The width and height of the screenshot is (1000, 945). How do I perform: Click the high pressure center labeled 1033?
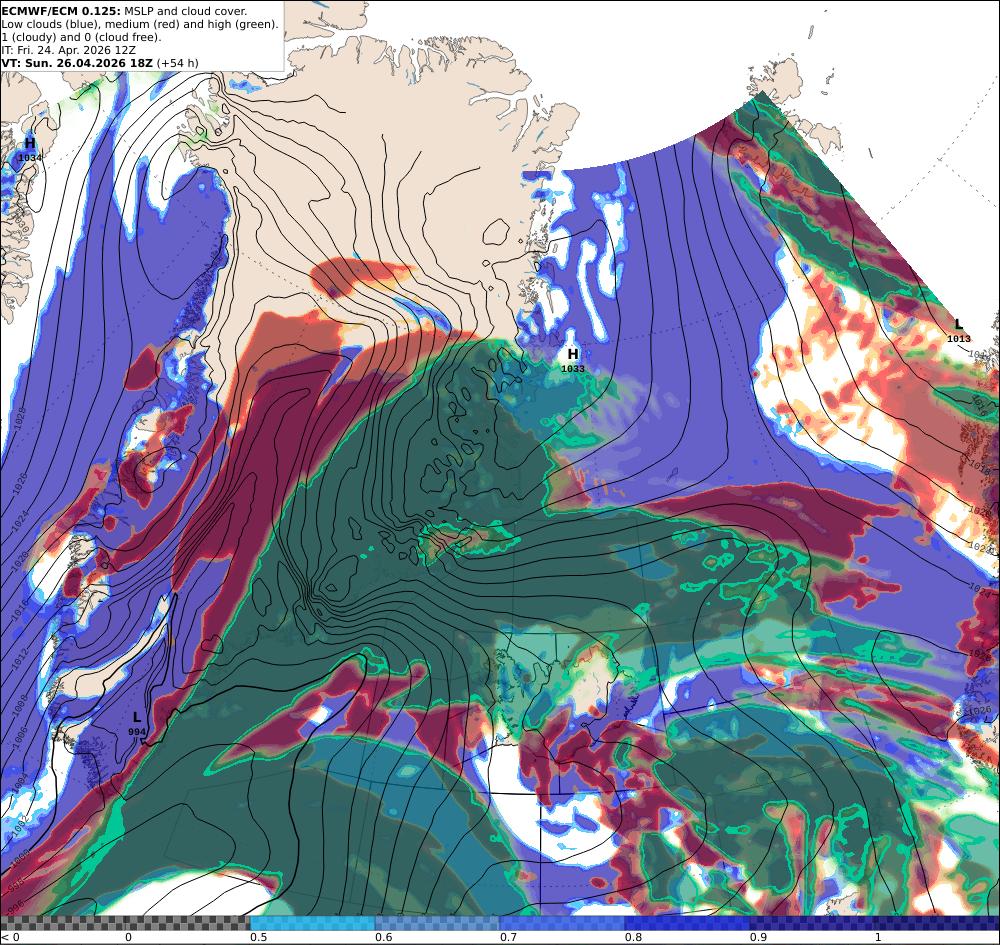[573, 360]
